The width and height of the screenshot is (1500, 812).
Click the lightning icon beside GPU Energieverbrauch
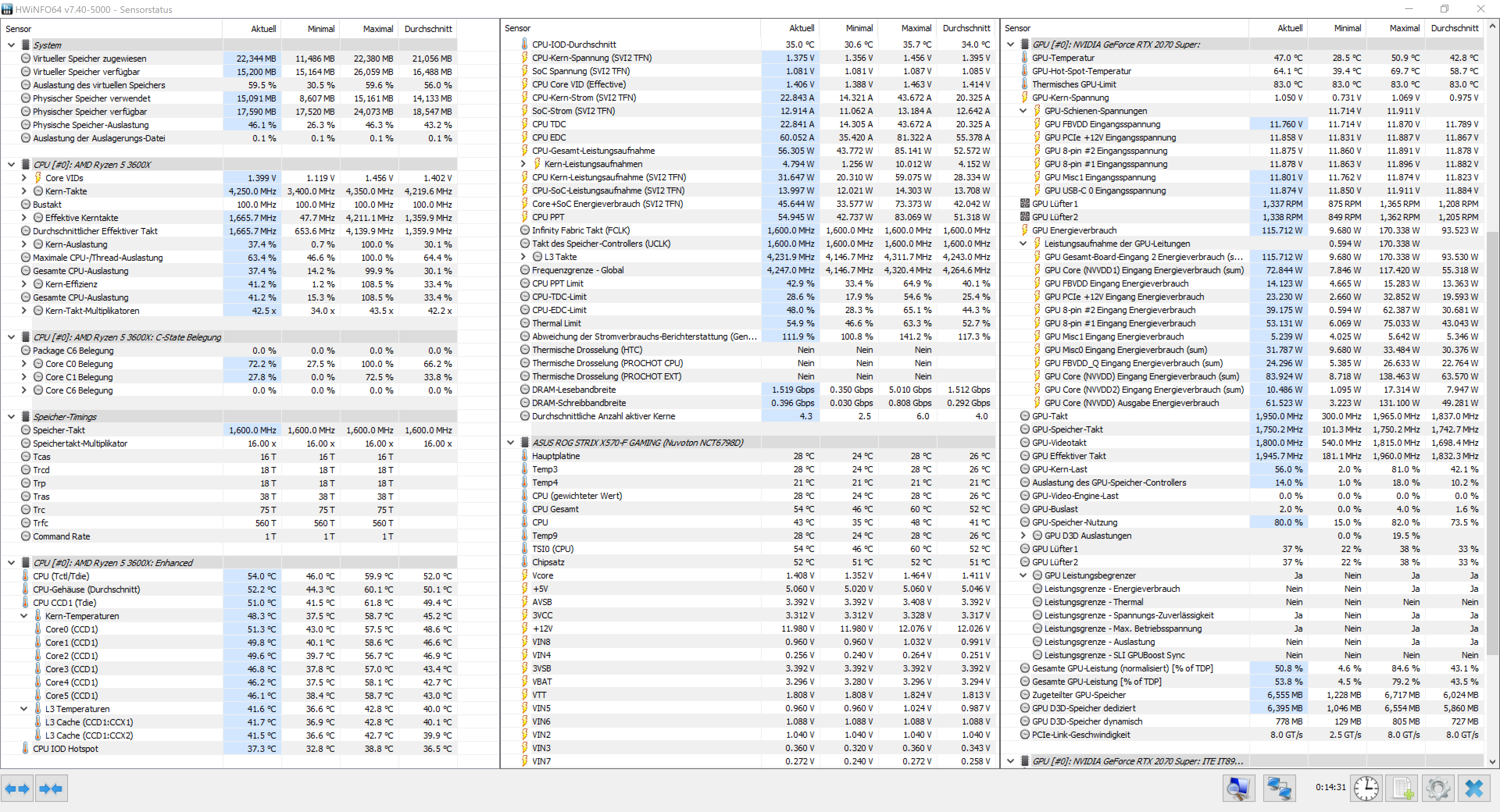click(x=1025, y=230)
